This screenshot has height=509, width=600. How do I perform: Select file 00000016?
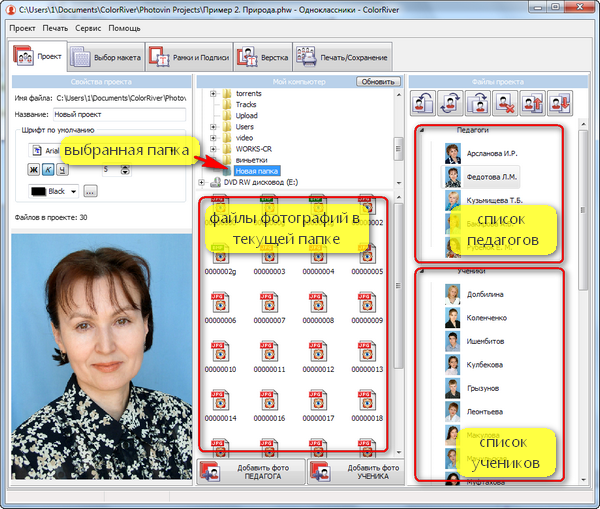[269, 406]
